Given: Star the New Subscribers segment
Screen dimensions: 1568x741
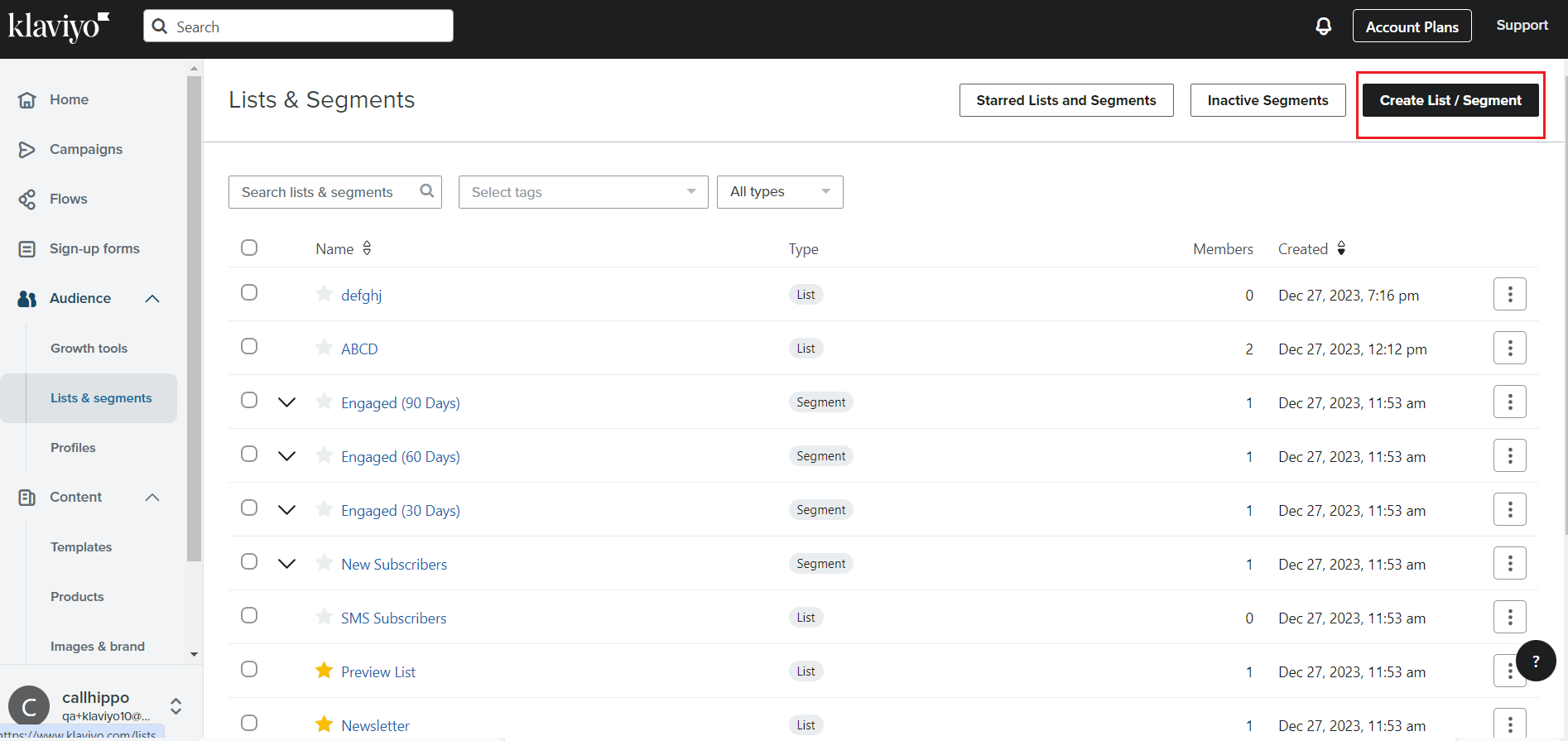Looking at the screenshot, I should [x=325, y=563].
